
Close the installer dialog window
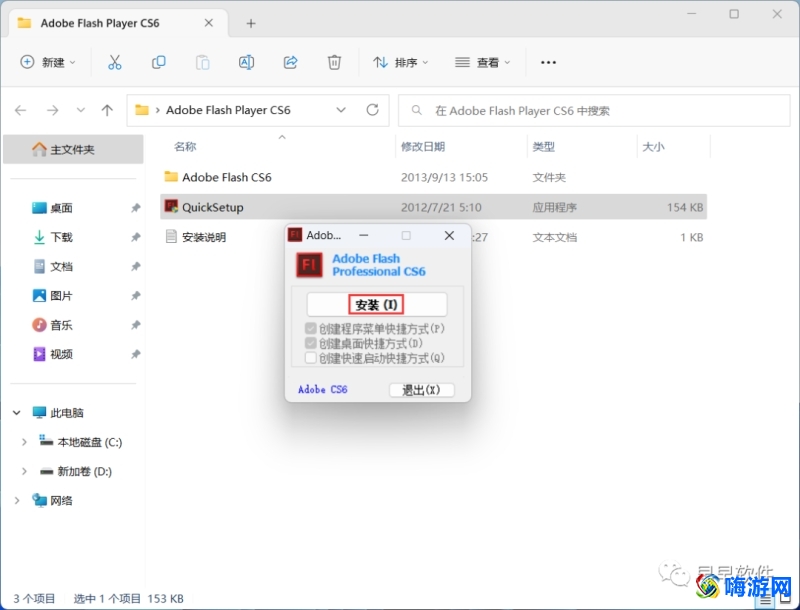(449, 235)
